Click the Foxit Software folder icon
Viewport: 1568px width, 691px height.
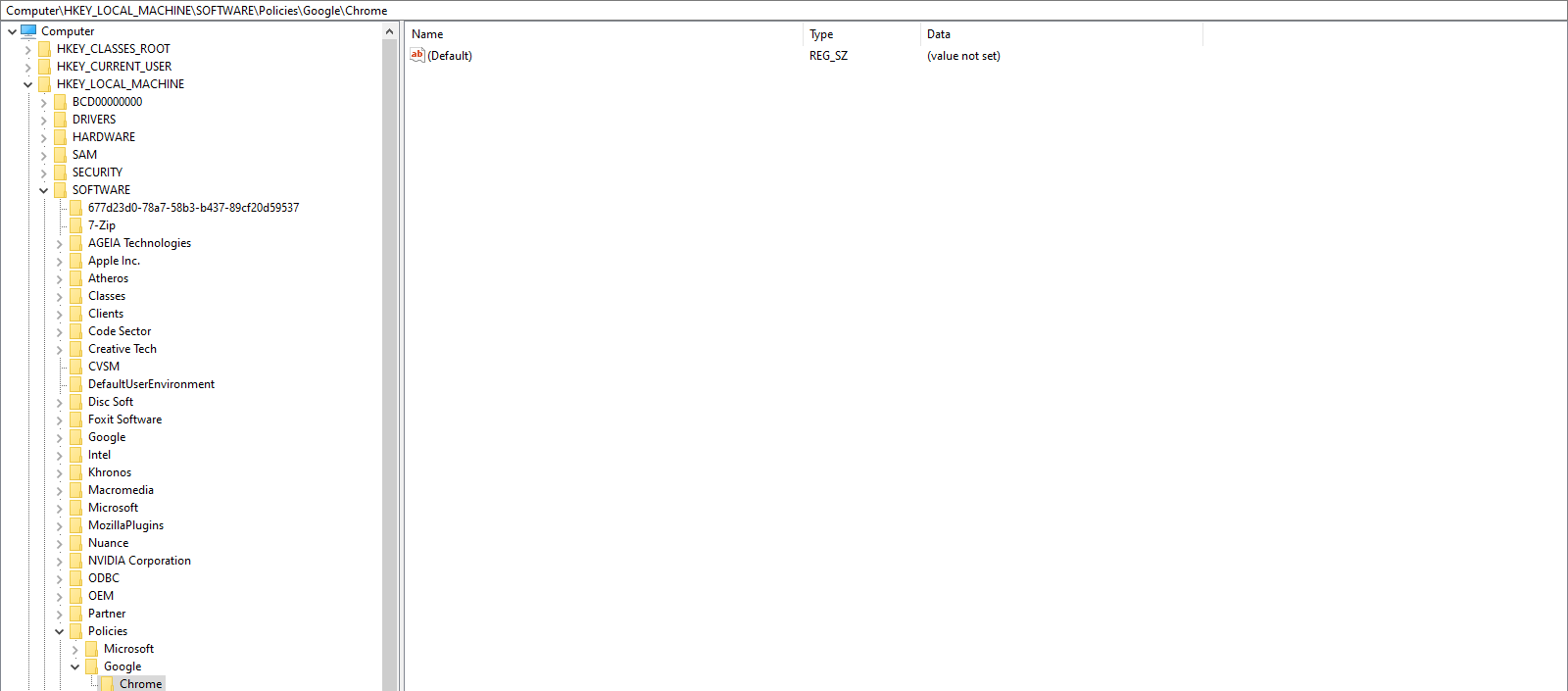point(75,420)
